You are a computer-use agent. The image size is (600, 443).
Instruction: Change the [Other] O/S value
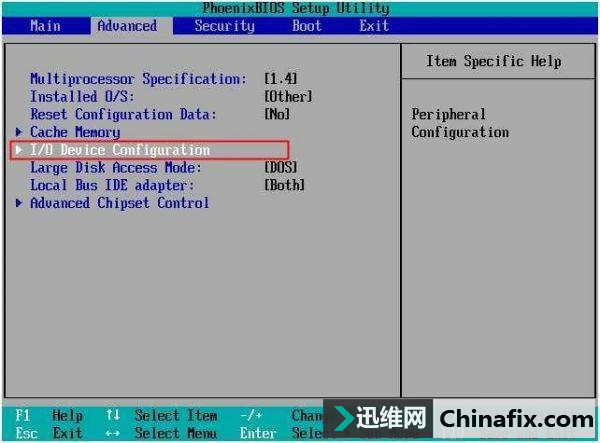(x=288, y=96)
